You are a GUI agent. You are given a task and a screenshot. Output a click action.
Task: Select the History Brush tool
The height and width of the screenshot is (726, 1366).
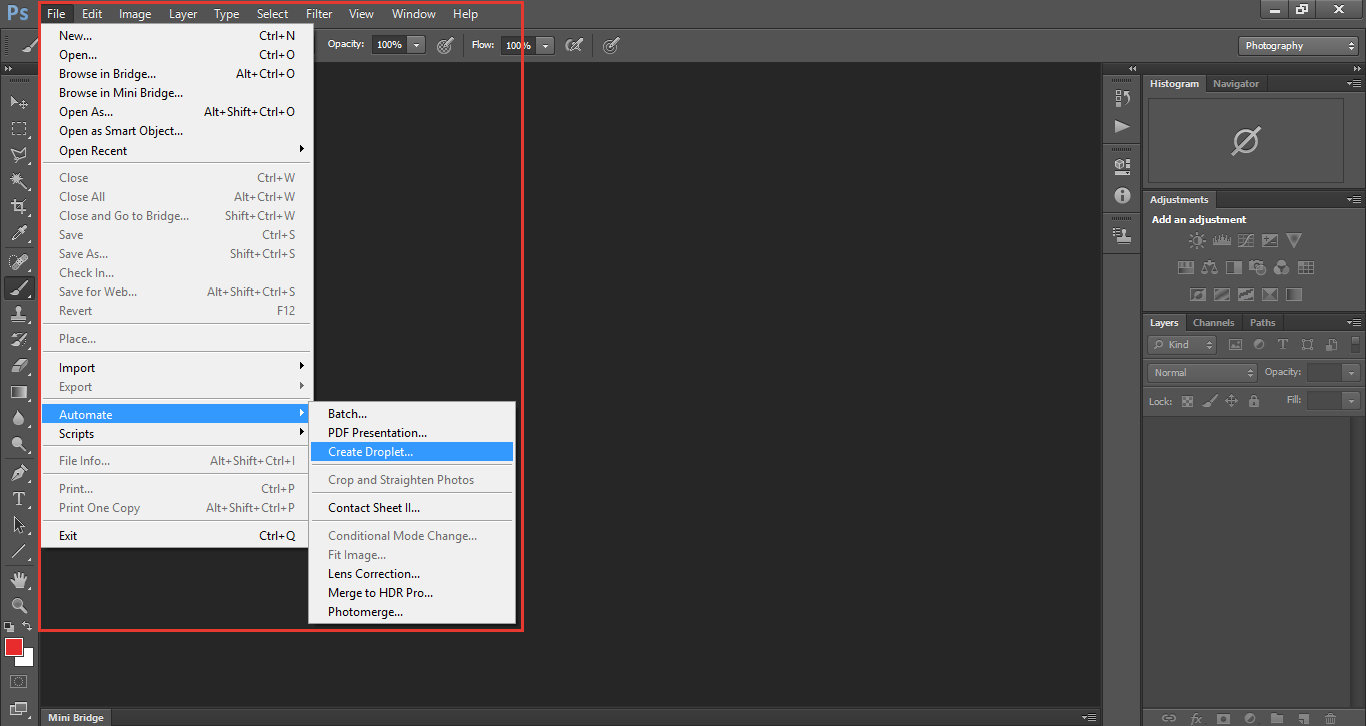(19, 340)
